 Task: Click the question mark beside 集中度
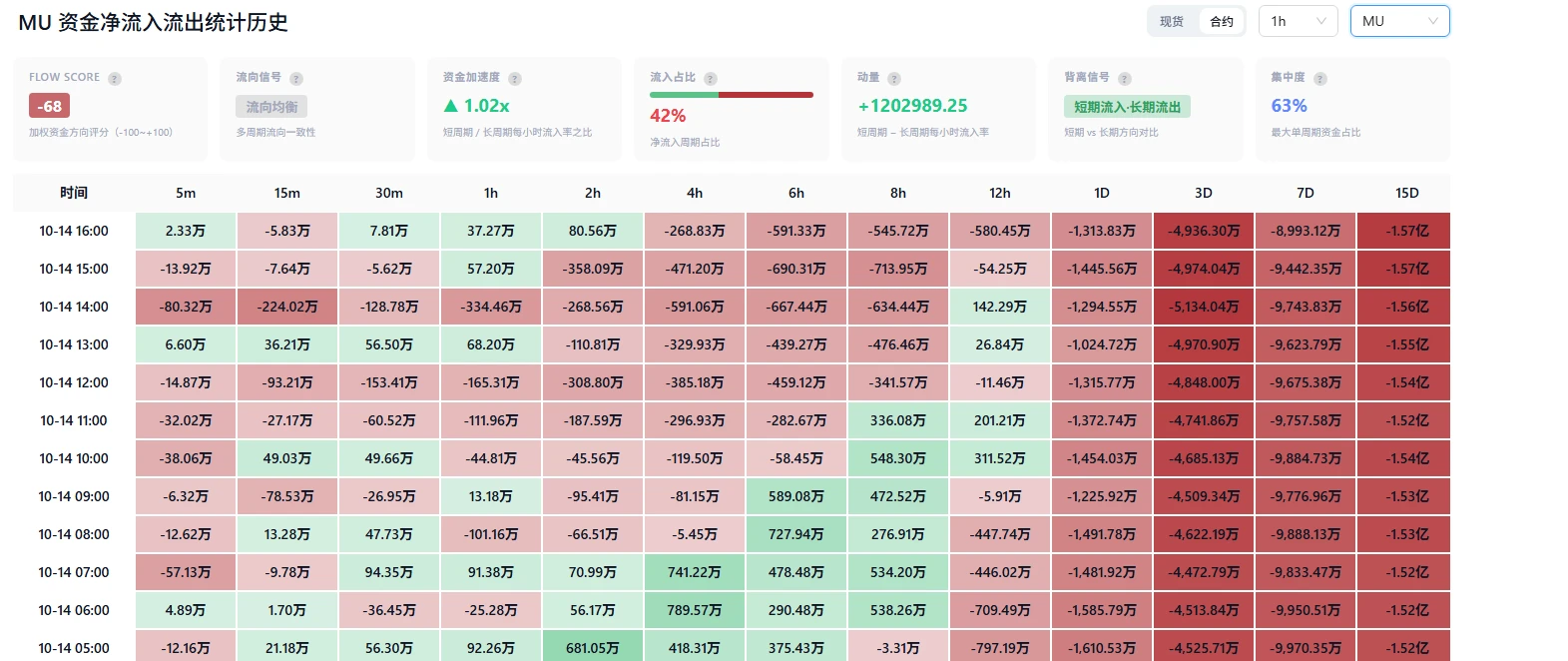pyautogui.click(x=1320, y=79)
